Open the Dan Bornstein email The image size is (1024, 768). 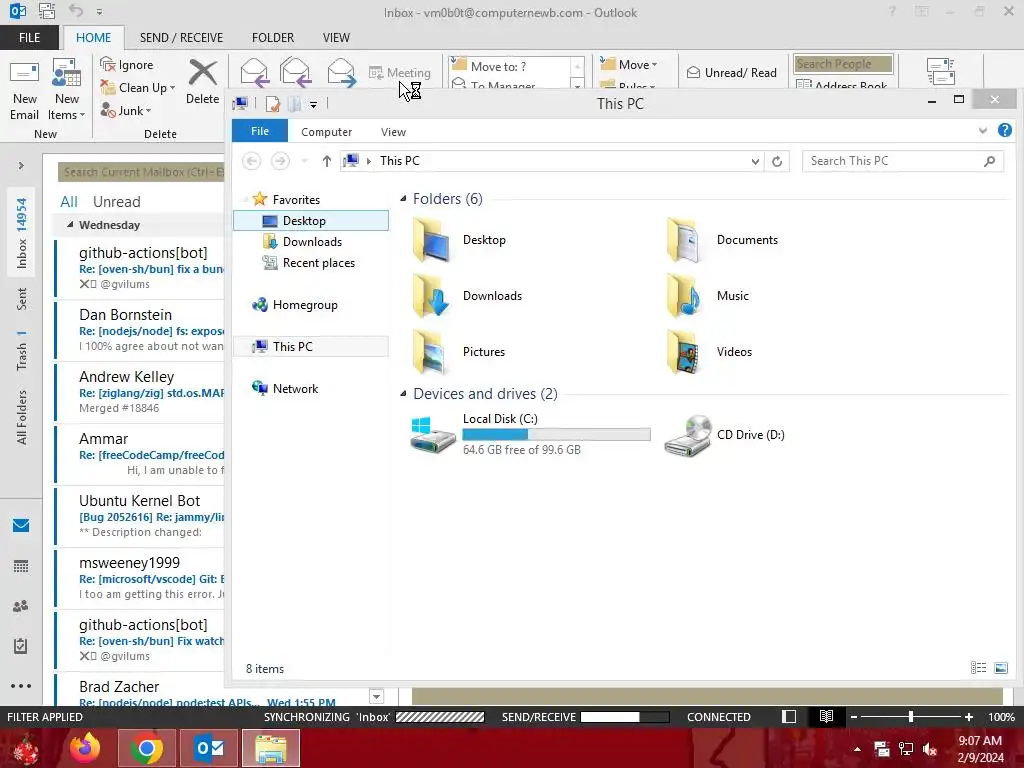point(141,330)
